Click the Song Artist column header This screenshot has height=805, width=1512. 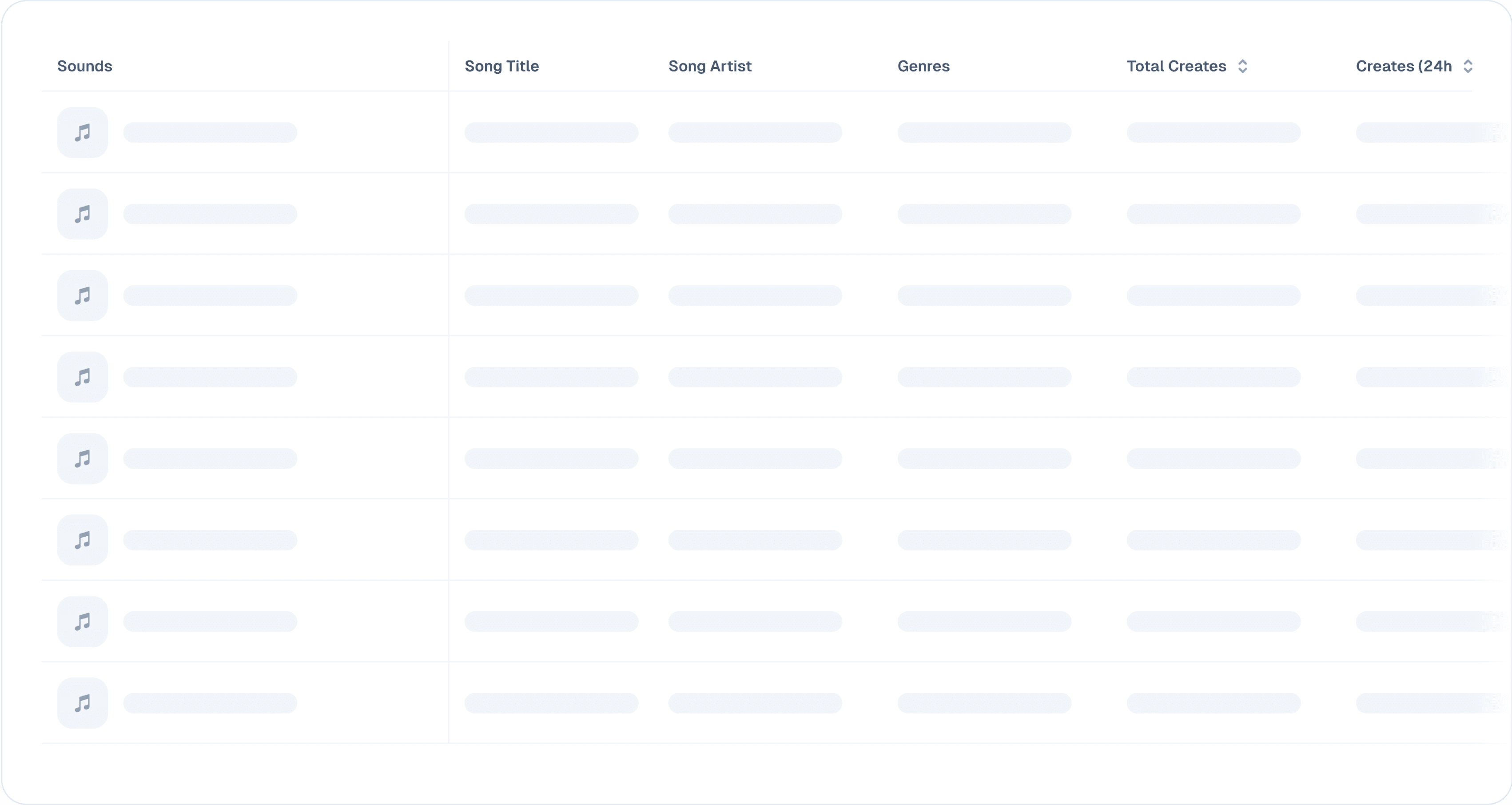710,66
